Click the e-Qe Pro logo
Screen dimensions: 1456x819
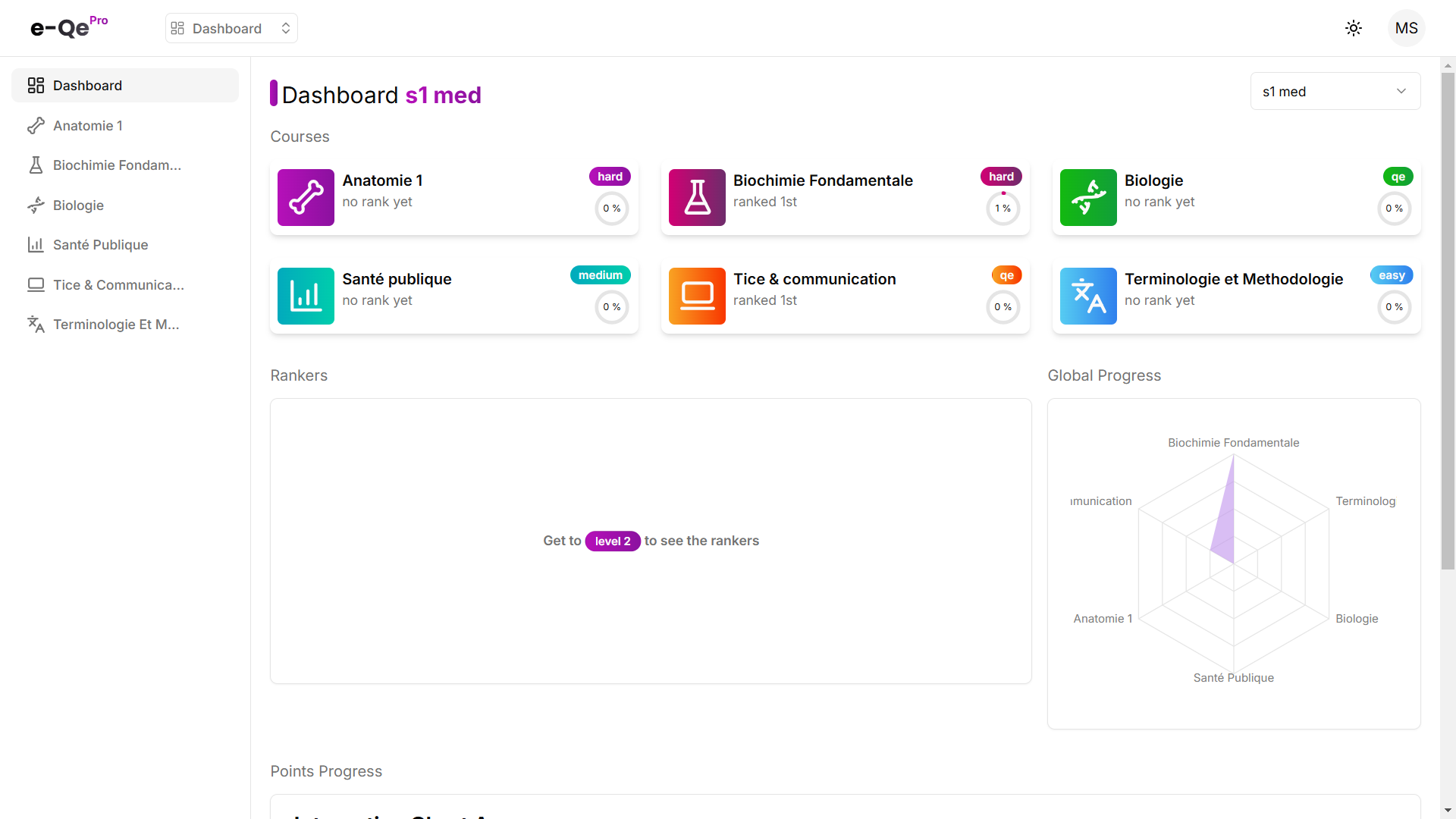pos(68,27)
